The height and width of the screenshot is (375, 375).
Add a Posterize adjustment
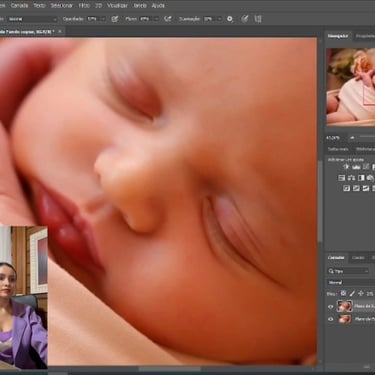point(356,188)
